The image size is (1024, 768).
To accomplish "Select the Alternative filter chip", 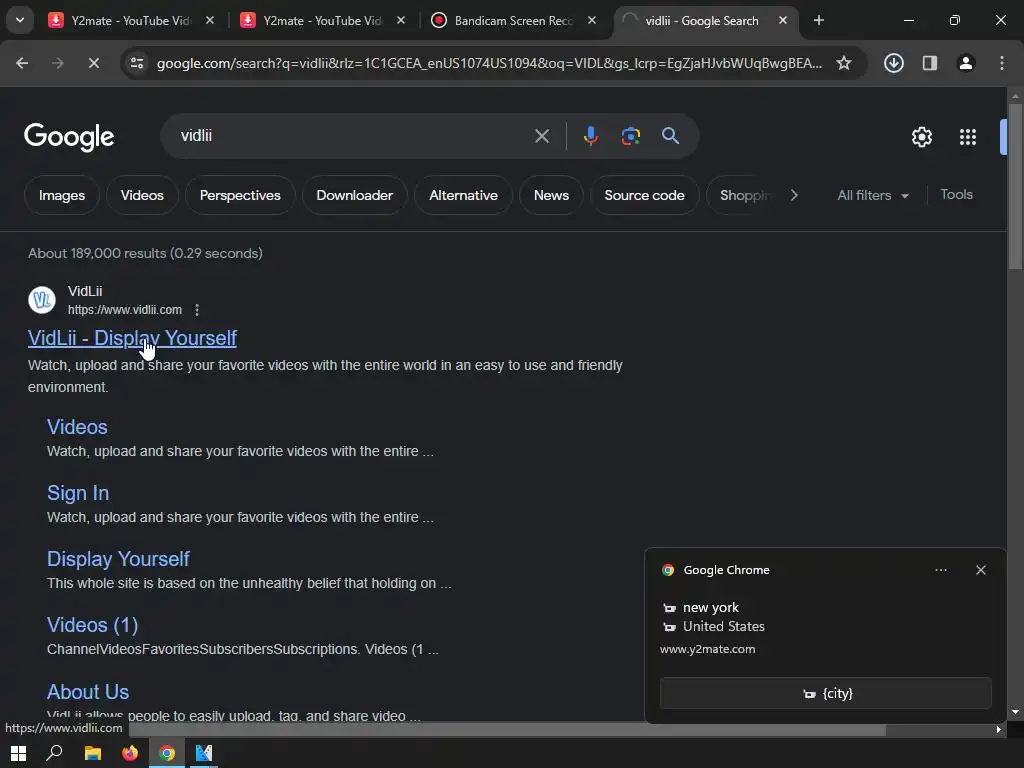I will pos(464,195).
